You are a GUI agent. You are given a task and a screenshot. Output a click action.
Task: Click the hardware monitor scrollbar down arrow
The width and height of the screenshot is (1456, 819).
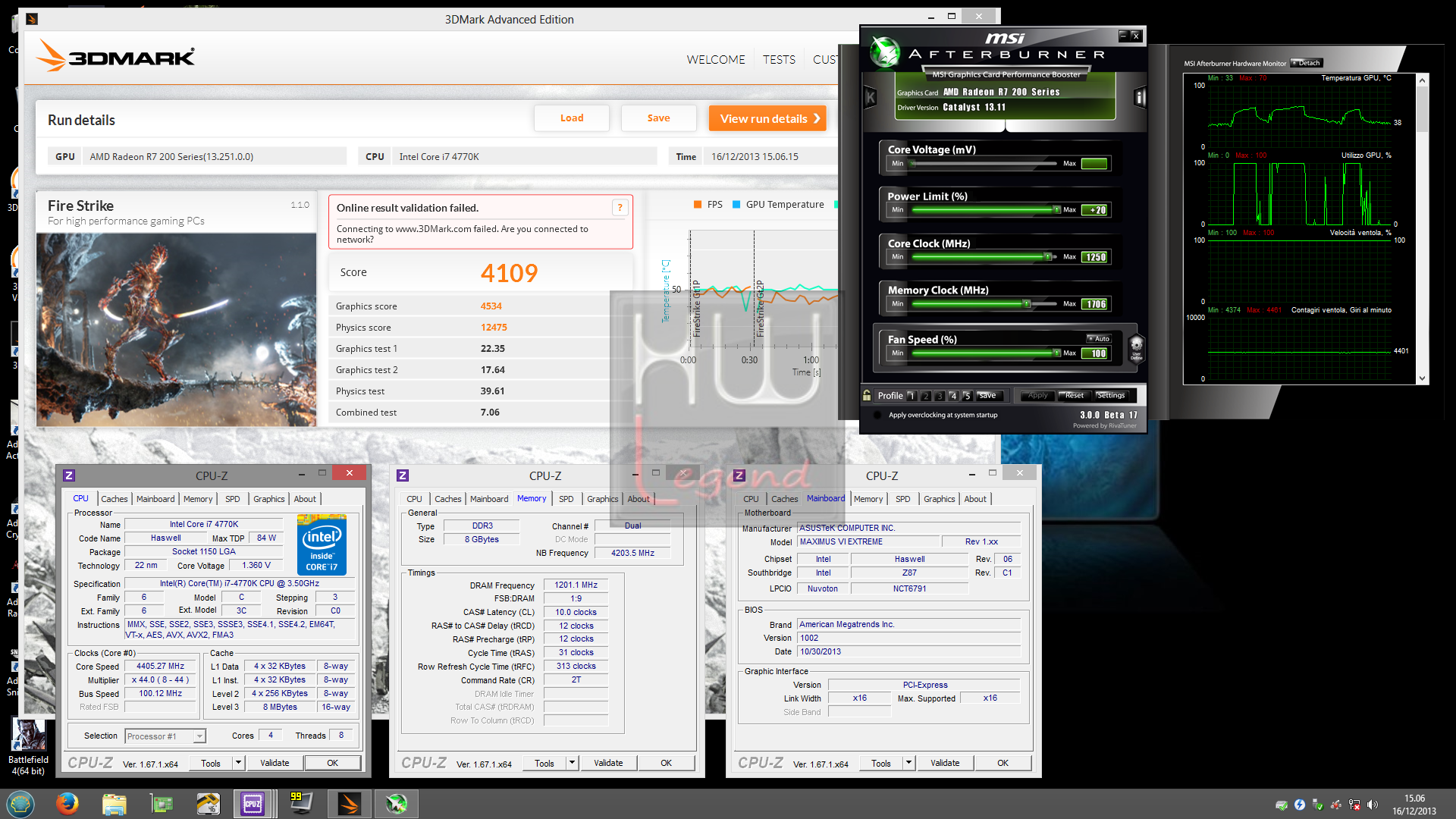tap(1422, 378)
